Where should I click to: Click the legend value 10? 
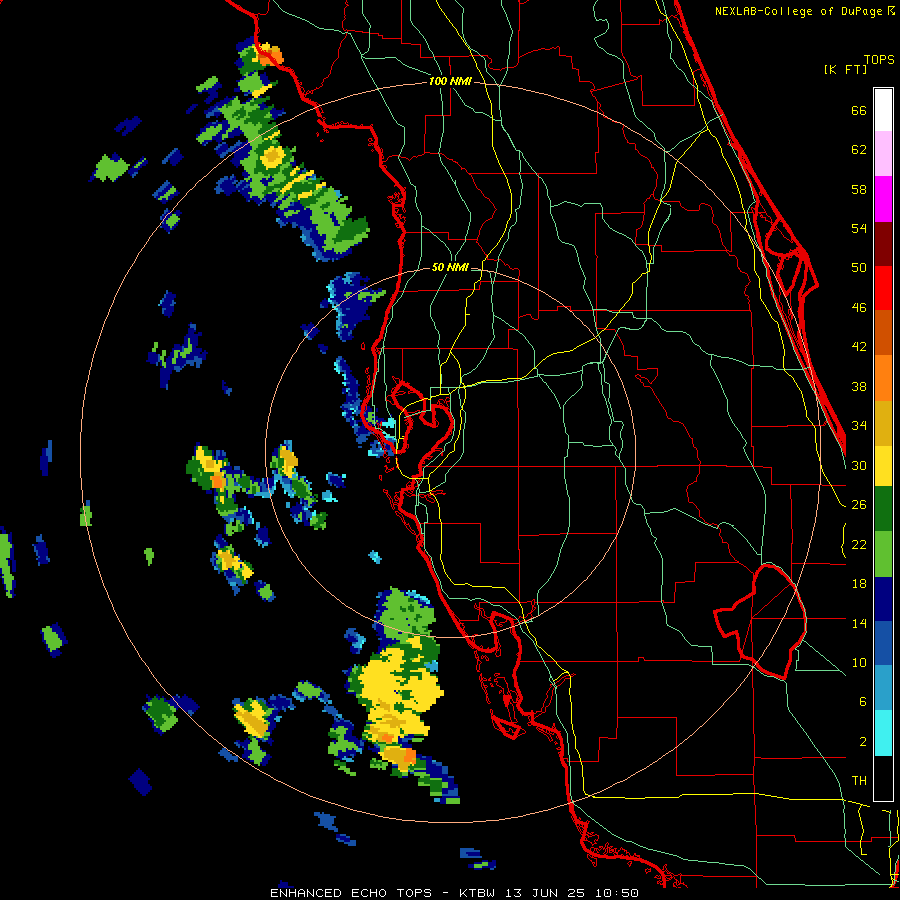click(859, 662)
